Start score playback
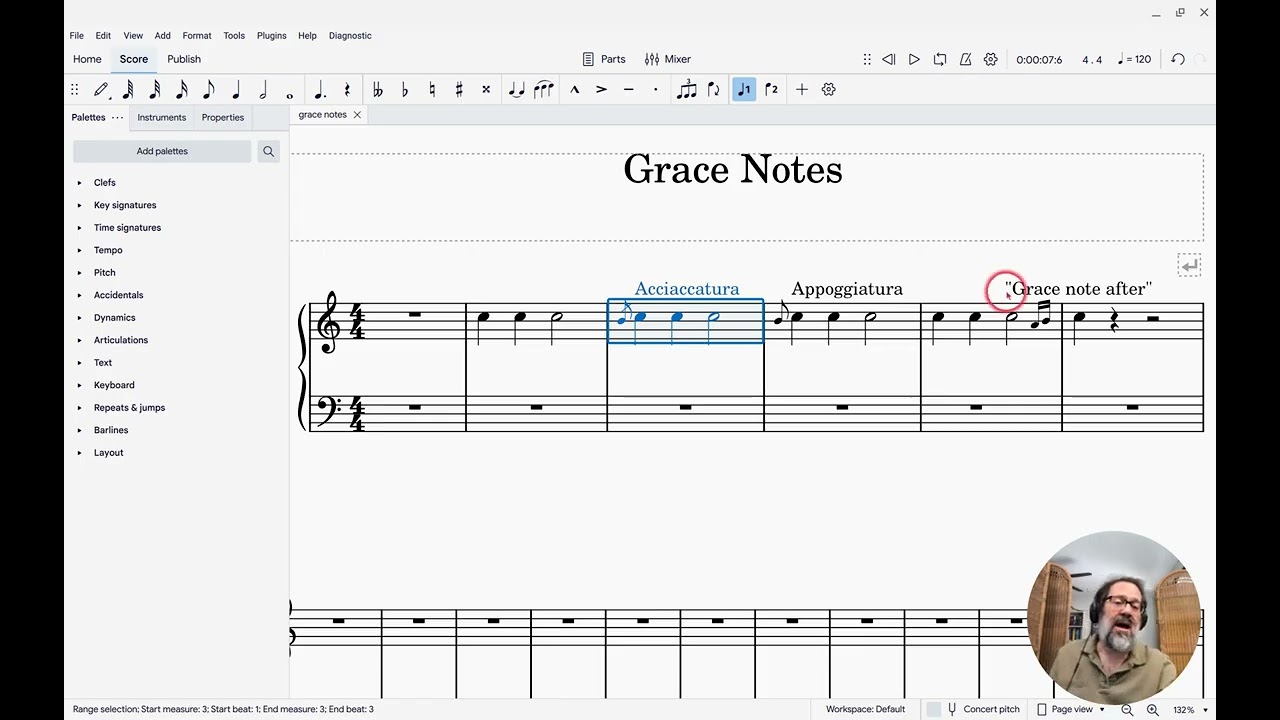The image size is (1280, 720). pyautogui.click(x=914, y=59)
